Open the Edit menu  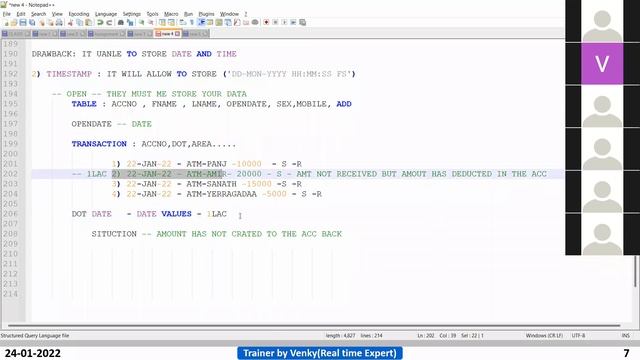(21, 14)
